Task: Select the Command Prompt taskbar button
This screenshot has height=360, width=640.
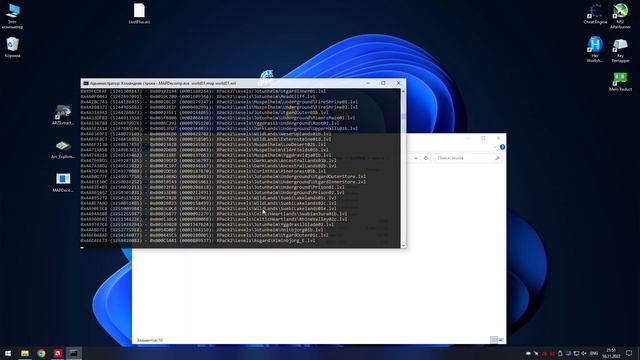Action: [74, 353]
